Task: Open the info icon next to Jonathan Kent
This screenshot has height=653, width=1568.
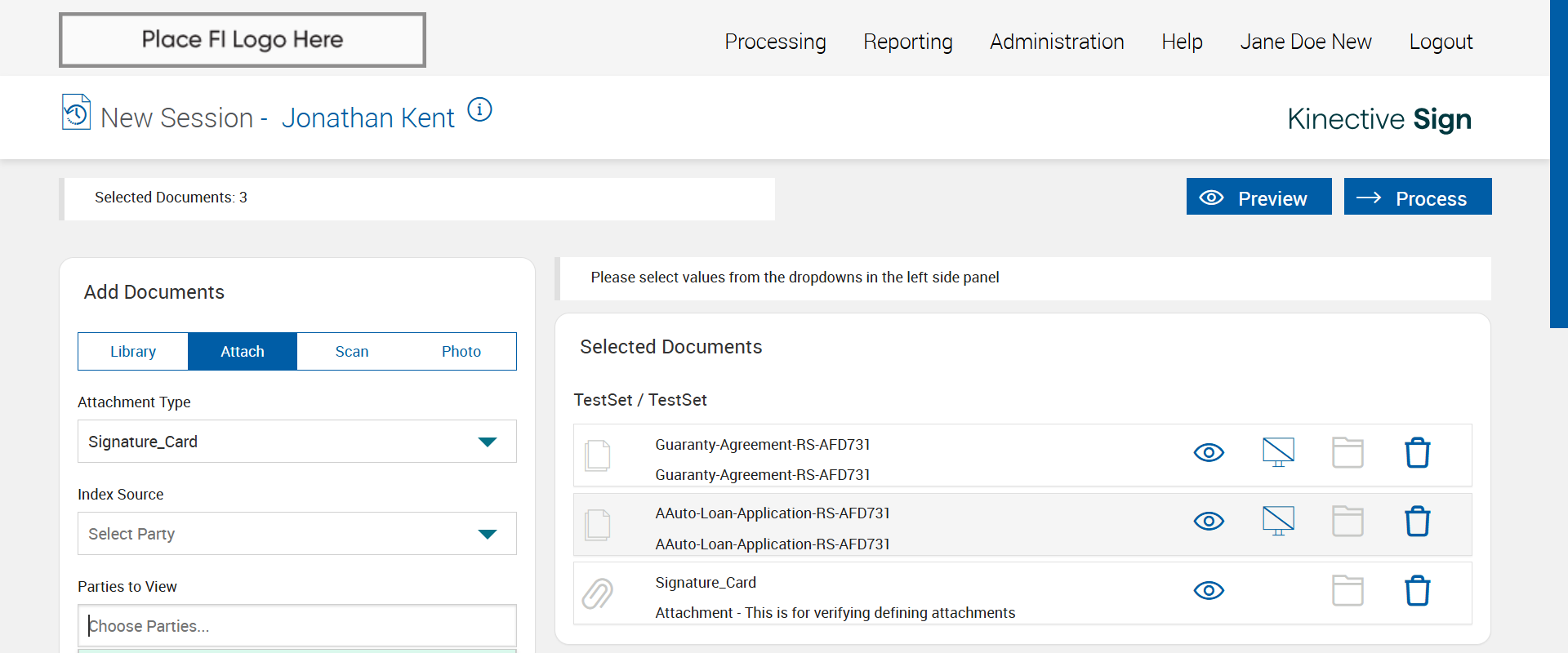Action: click(479, 109)
